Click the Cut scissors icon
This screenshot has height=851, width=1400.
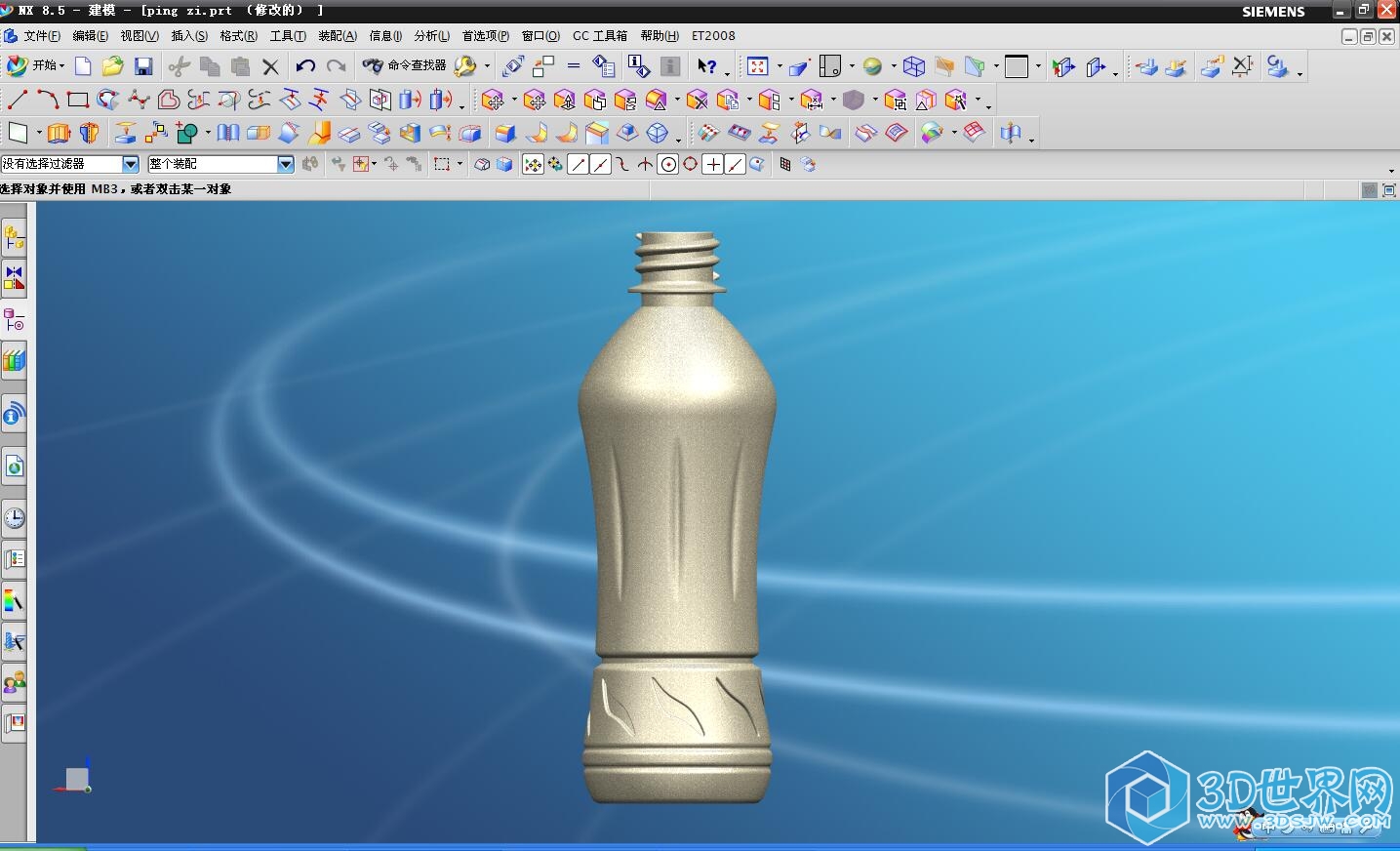click(179, 66)
